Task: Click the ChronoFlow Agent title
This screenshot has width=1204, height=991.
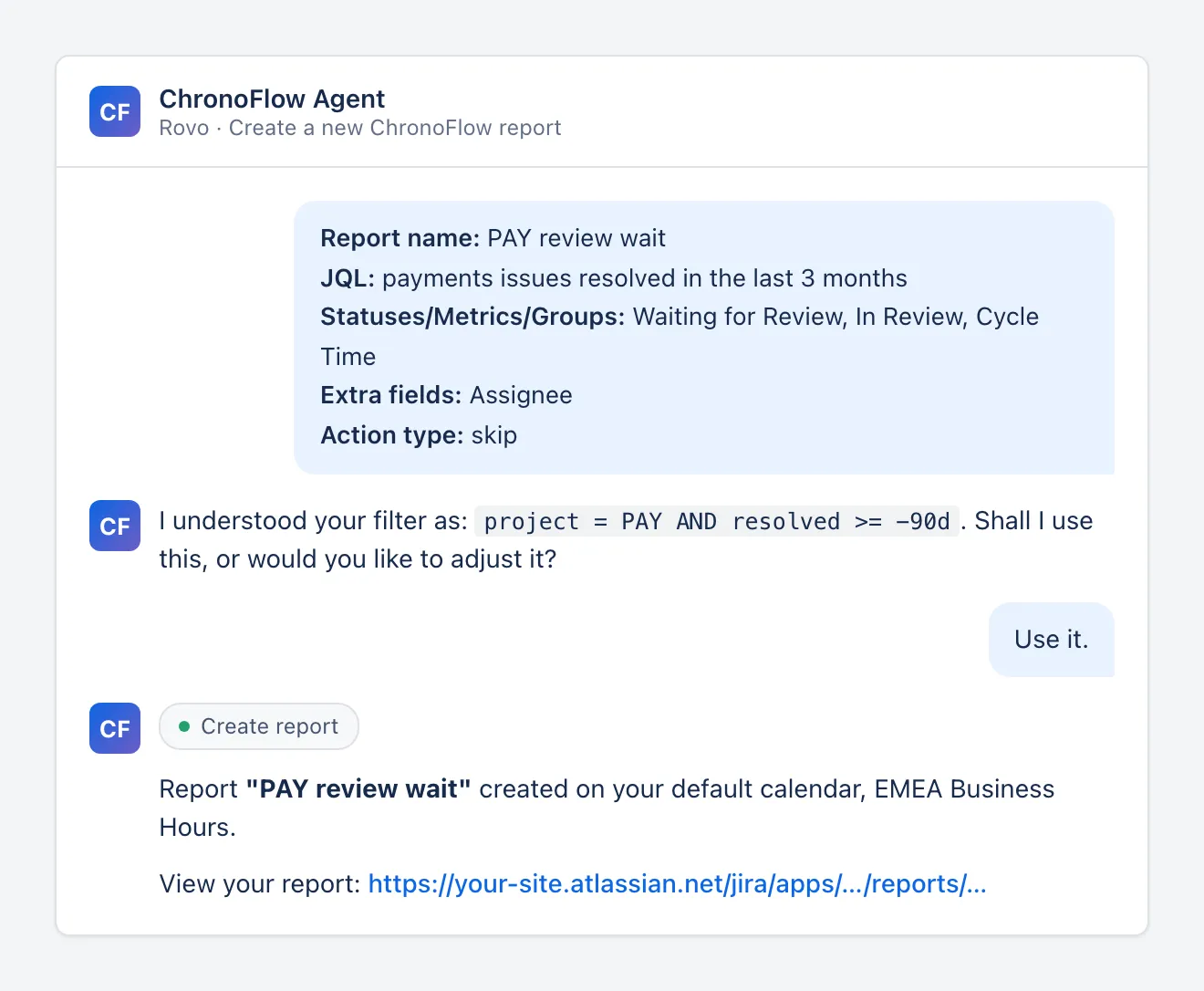Action: 272,99
